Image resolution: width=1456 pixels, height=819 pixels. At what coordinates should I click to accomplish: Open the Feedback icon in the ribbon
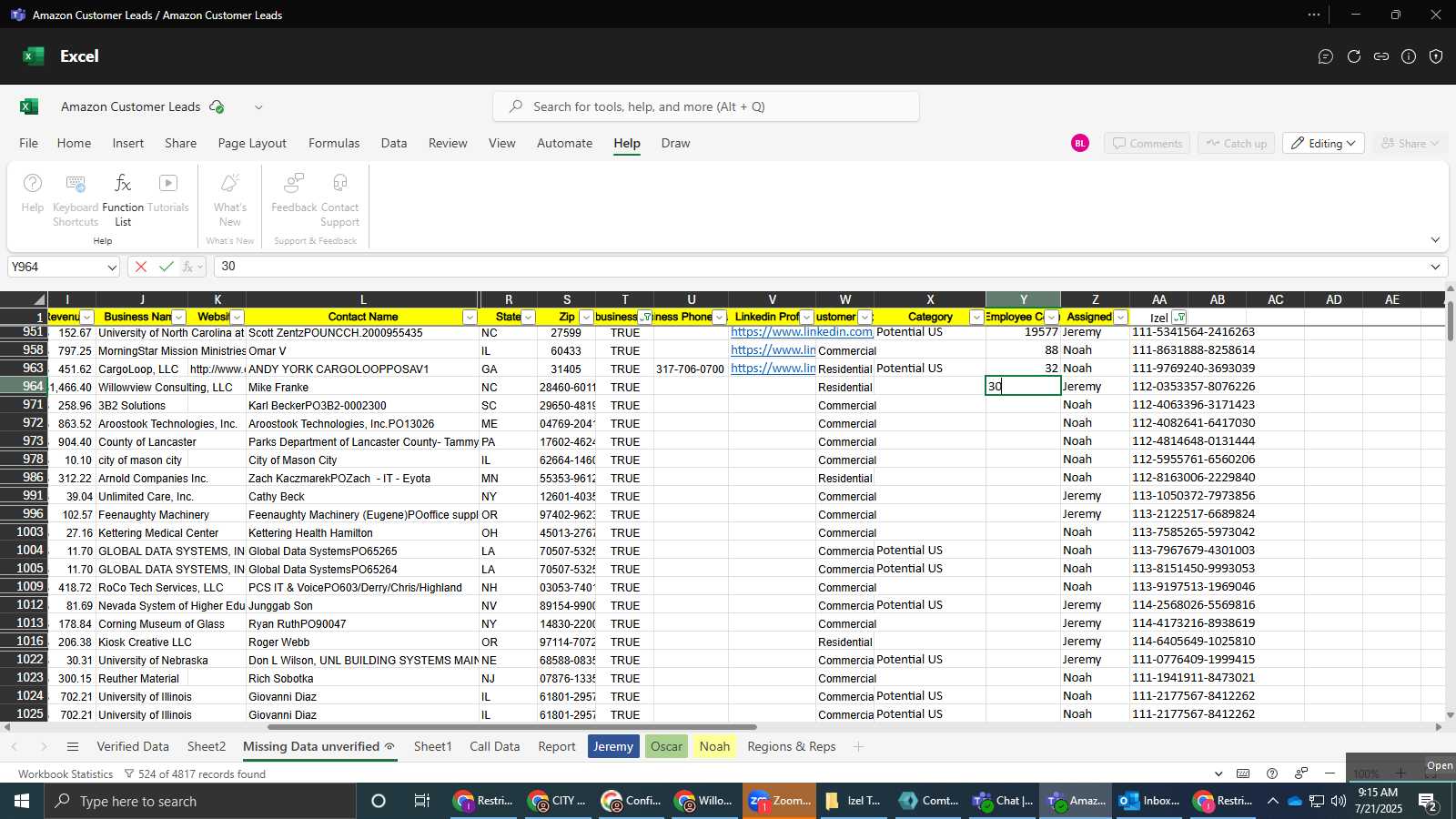[x=294, y=184]
